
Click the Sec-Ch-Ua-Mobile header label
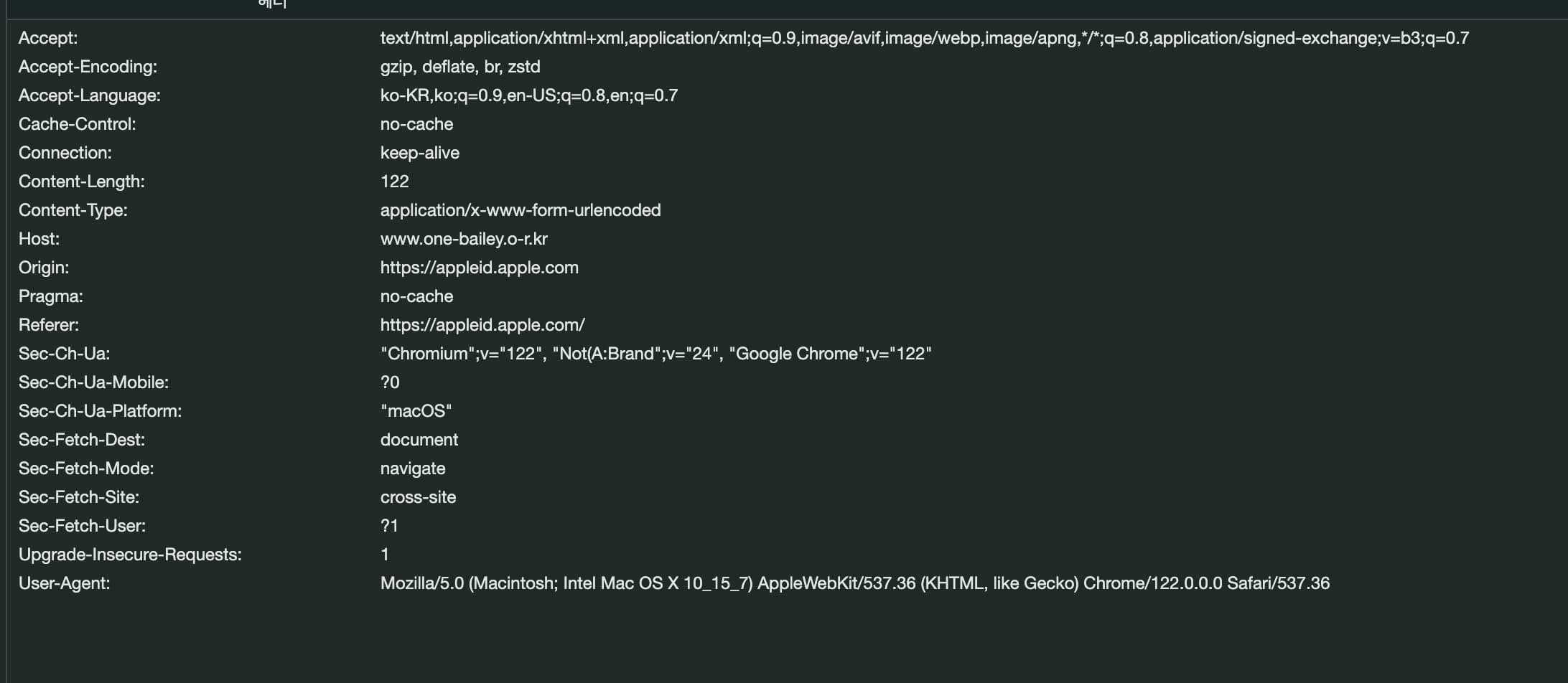93,382
